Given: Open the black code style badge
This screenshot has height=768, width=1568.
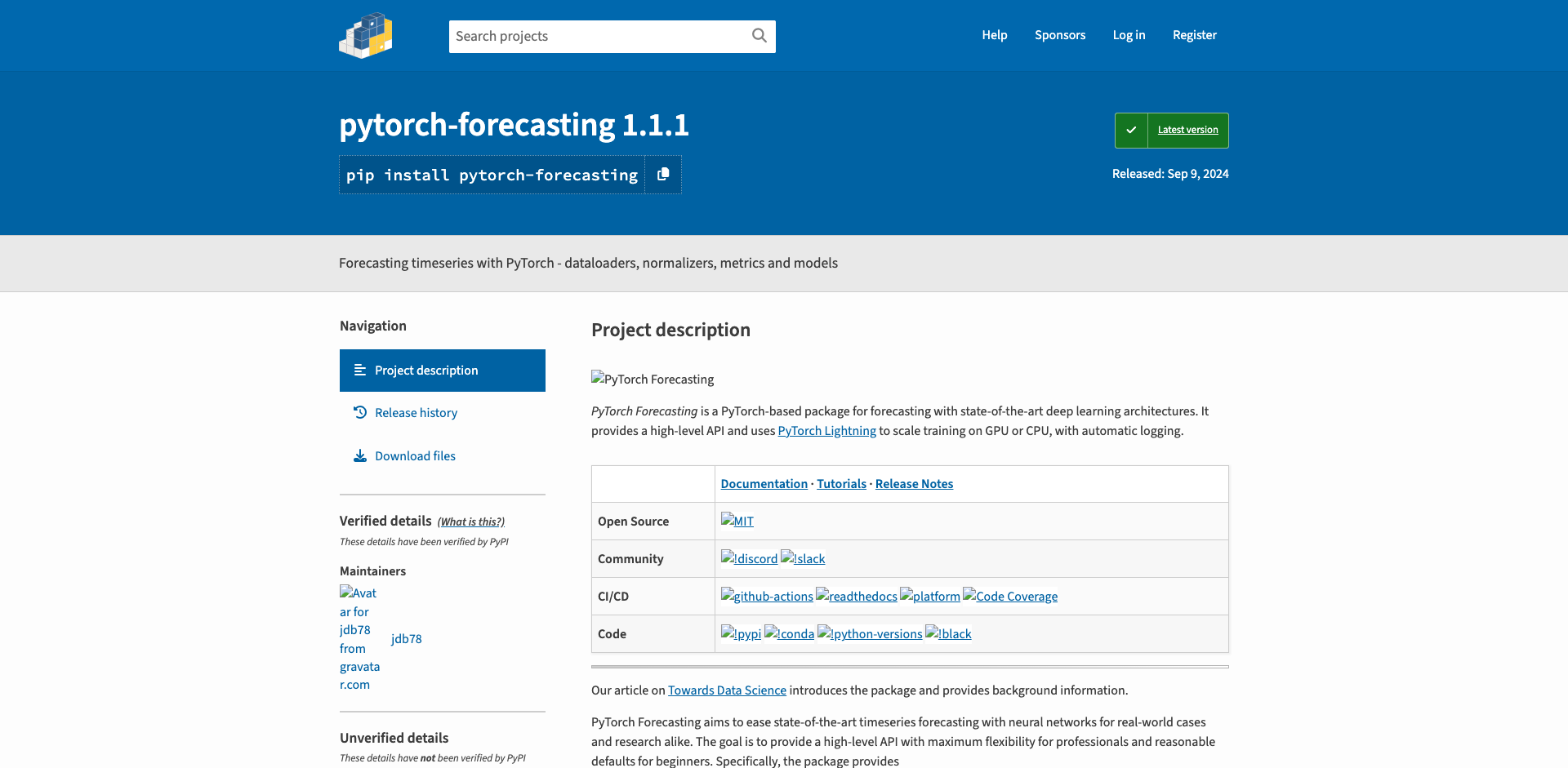Looking at the screenshot, I should 948,633.
